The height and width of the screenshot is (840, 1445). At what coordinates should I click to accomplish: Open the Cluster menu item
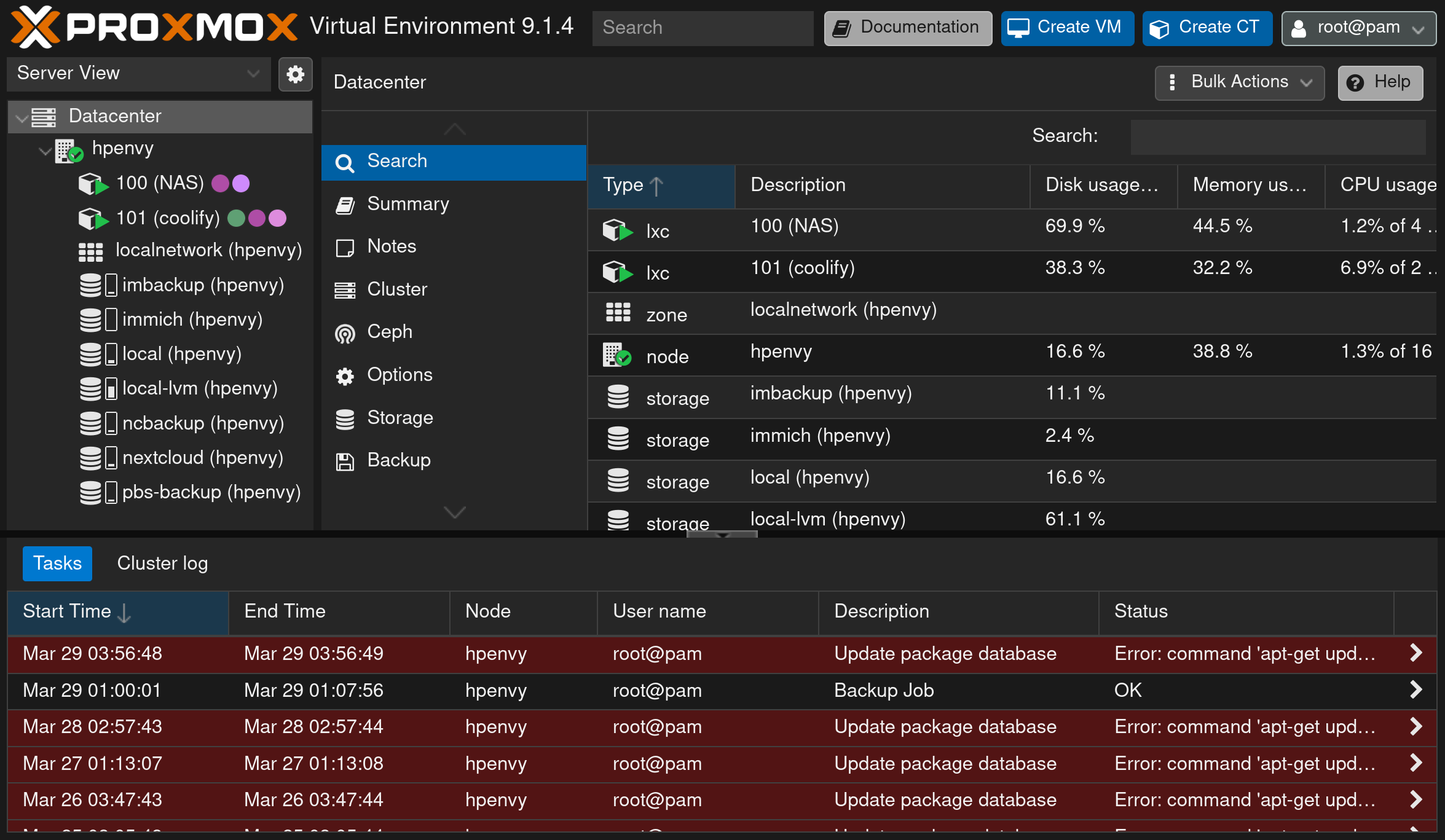click(x=454, y=289)
